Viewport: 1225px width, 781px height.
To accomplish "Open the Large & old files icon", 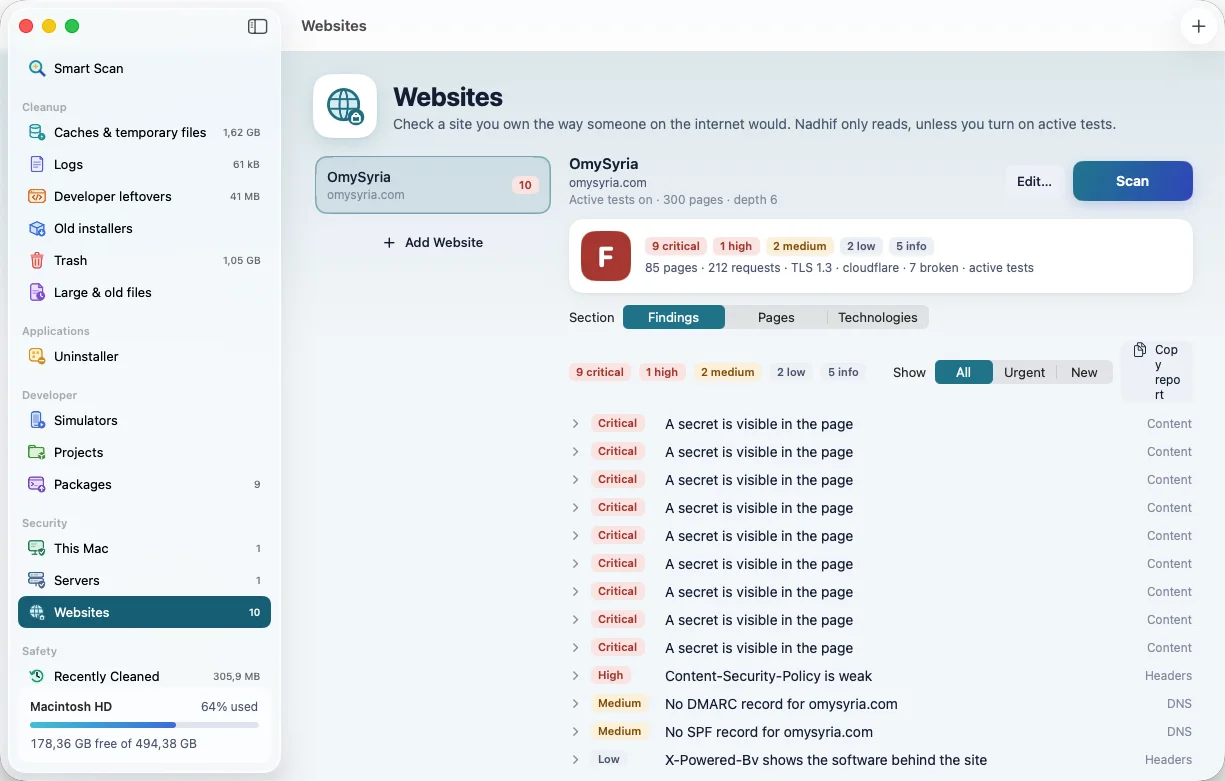I will click(37, 292).
